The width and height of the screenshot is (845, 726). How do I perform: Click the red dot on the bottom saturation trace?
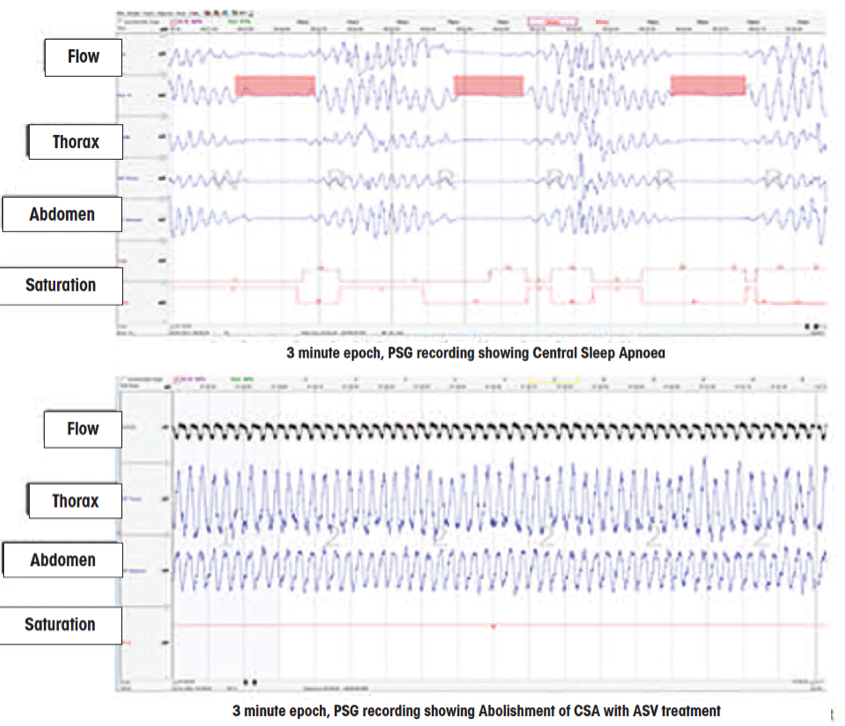tap(494, 626)
